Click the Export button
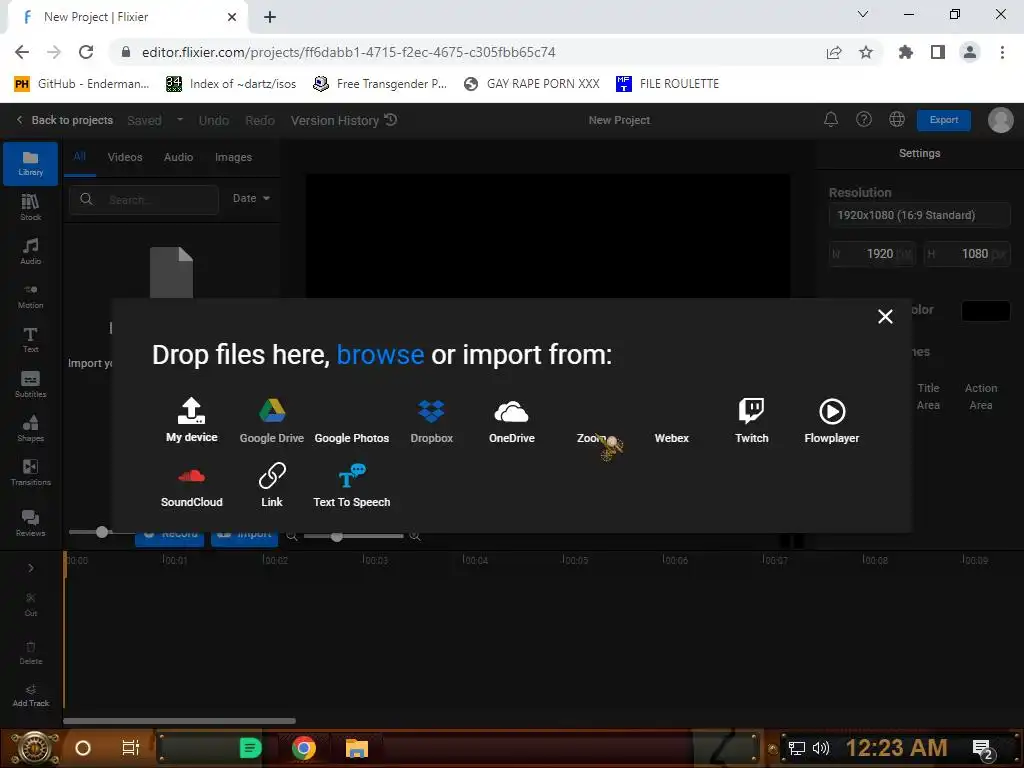1024x768 pixels. coord(944,120)
